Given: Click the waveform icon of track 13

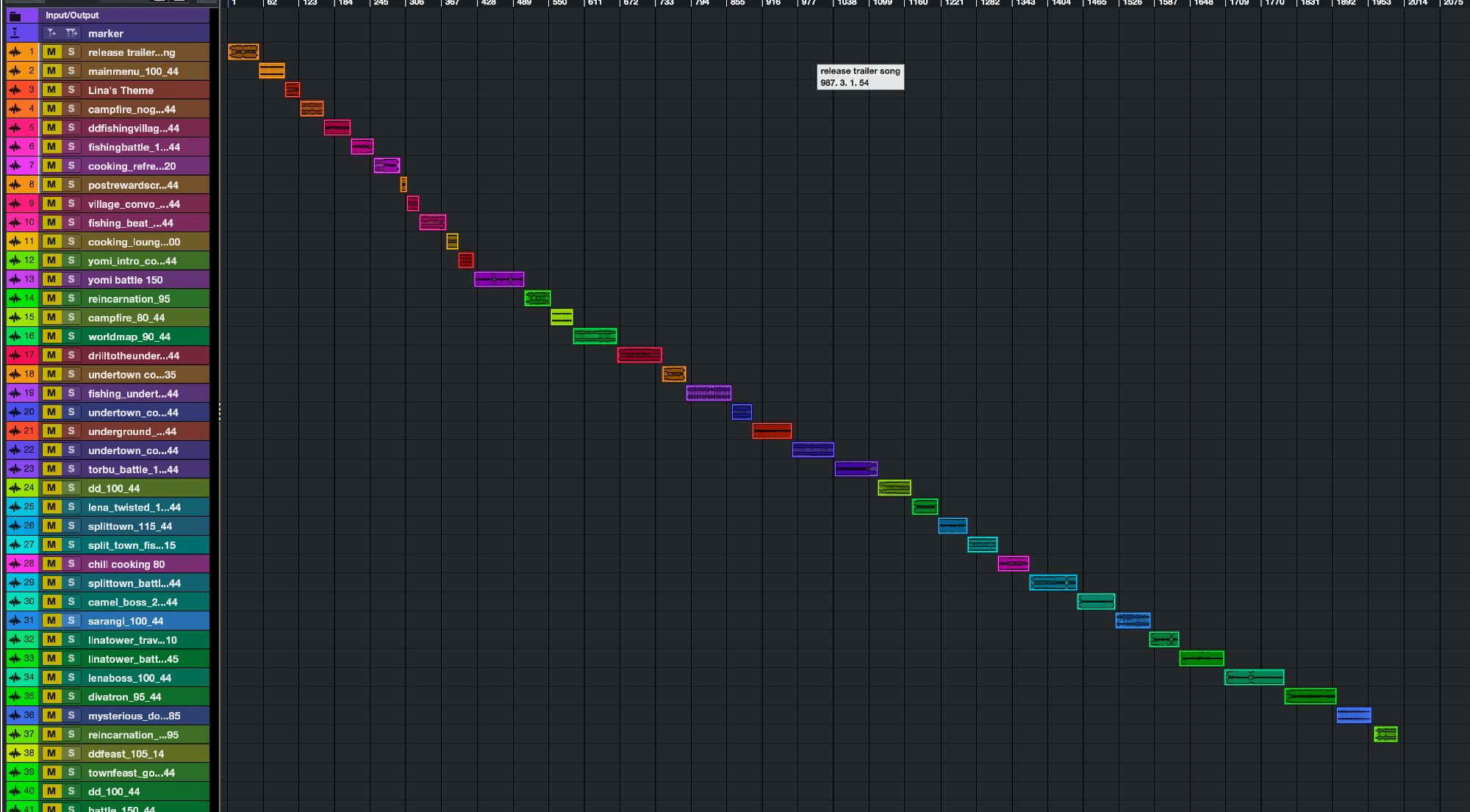Looking at the screenshot, I should [15, 279].
